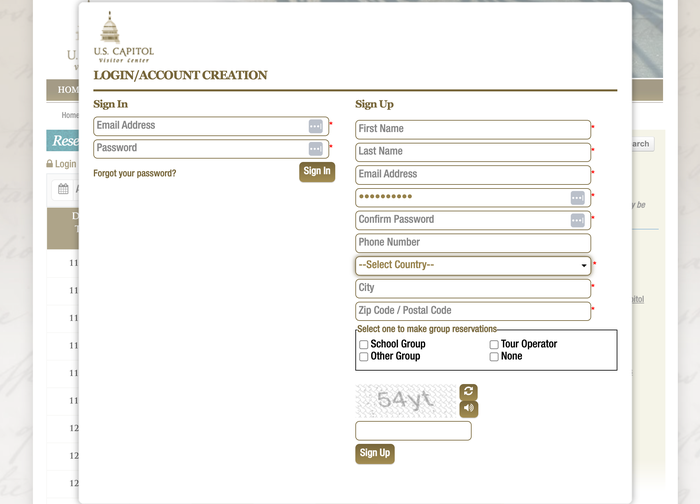Click the First Name field
The image size is (700, 504).
click(473, 129)
